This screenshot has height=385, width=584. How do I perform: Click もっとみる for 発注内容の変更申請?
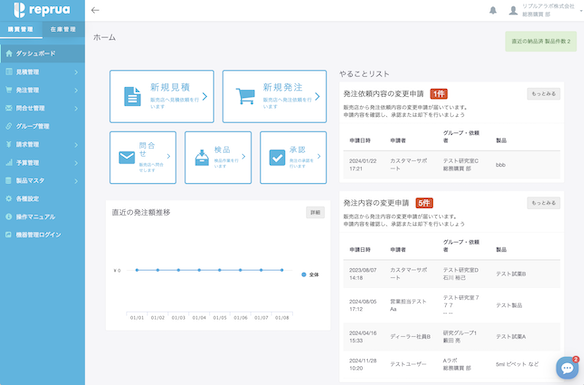click(543, 203)
